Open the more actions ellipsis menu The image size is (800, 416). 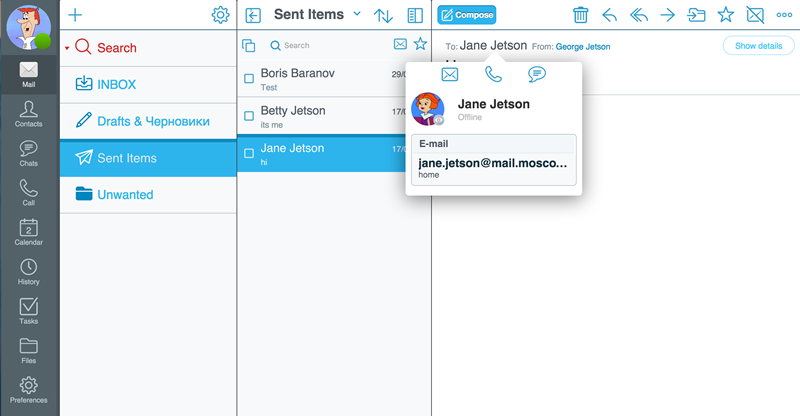pos(784,15)
